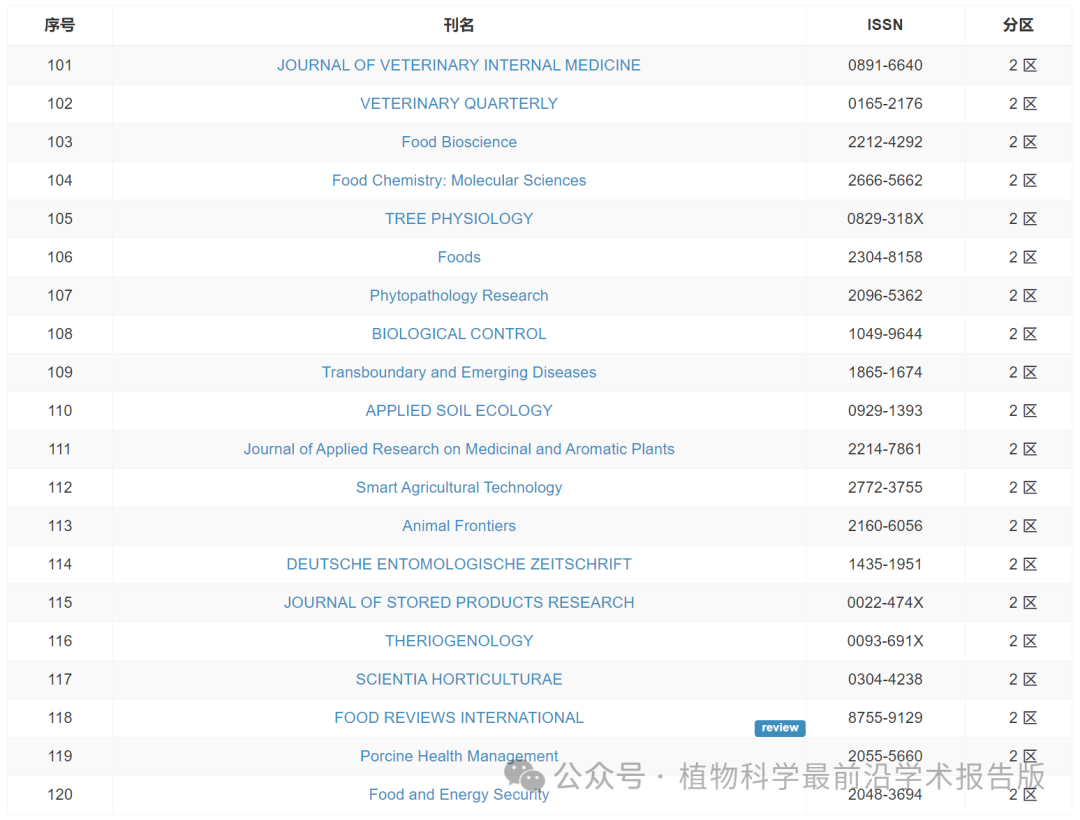
Task: Open JOURNAL OF STORED PRODUCTS RESEARCH
Action: (x=459, y=602)
